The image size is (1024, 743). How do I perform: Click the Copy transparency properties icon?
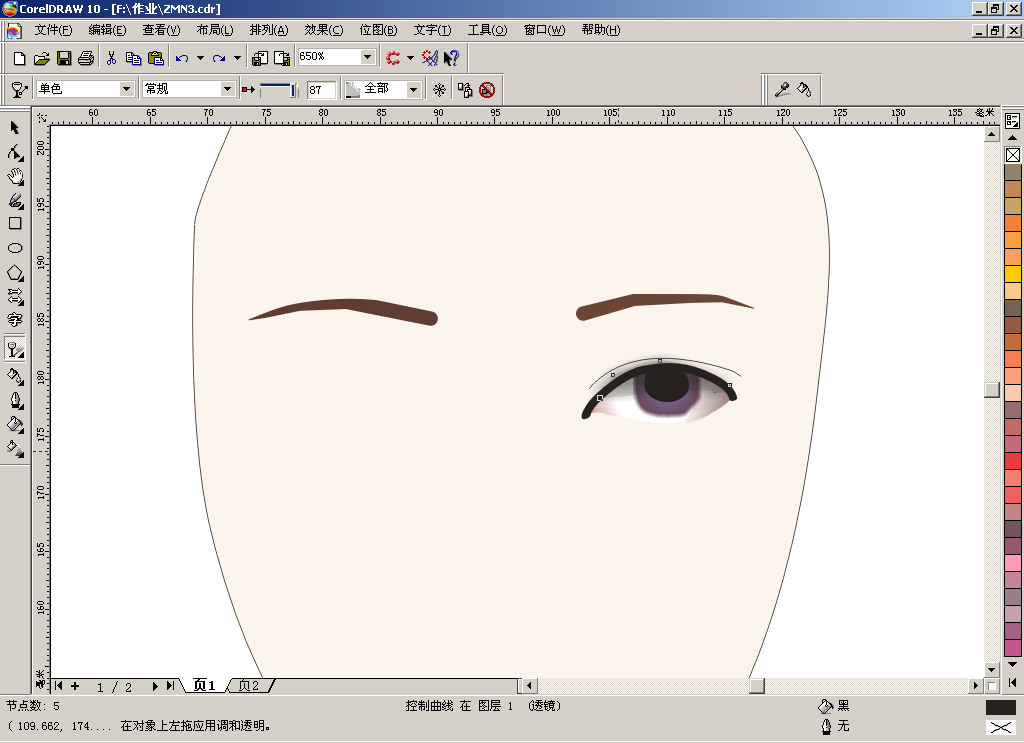coord(465,89)
